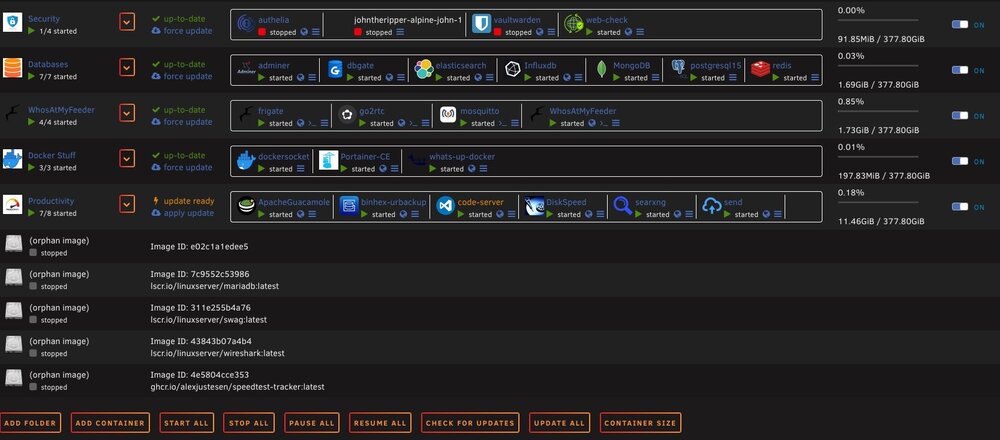Click the dockersocket whale icon
1000x440 pixels.
pyautogui.click(x=246, y=161)
